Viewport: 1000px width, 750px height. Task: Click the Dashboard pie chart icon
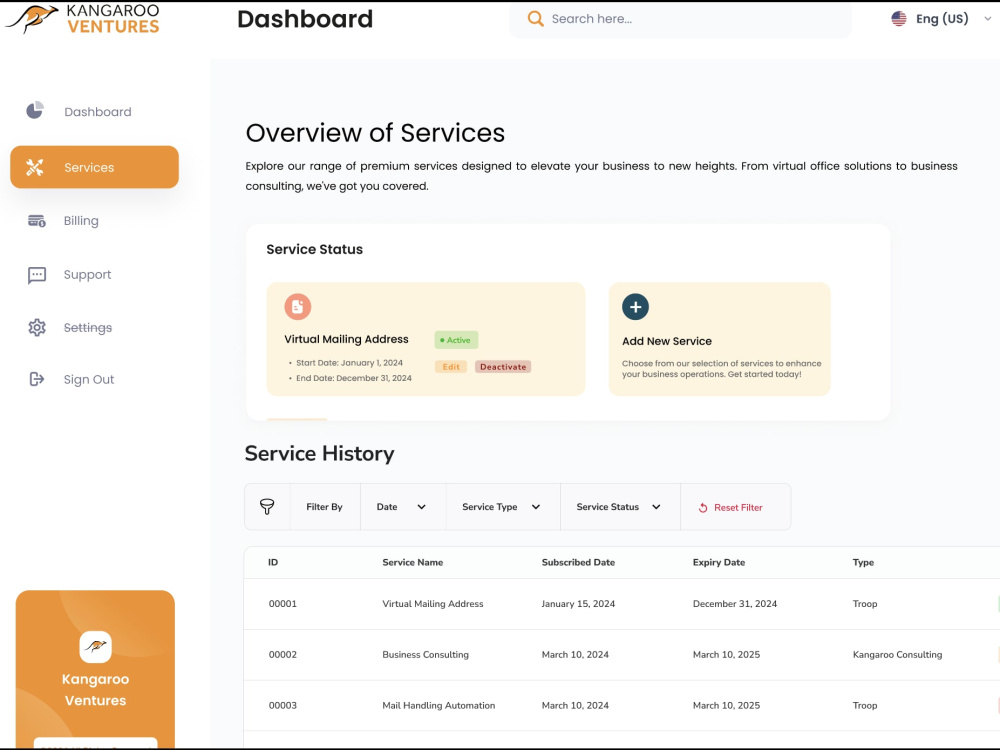[35, 110]
